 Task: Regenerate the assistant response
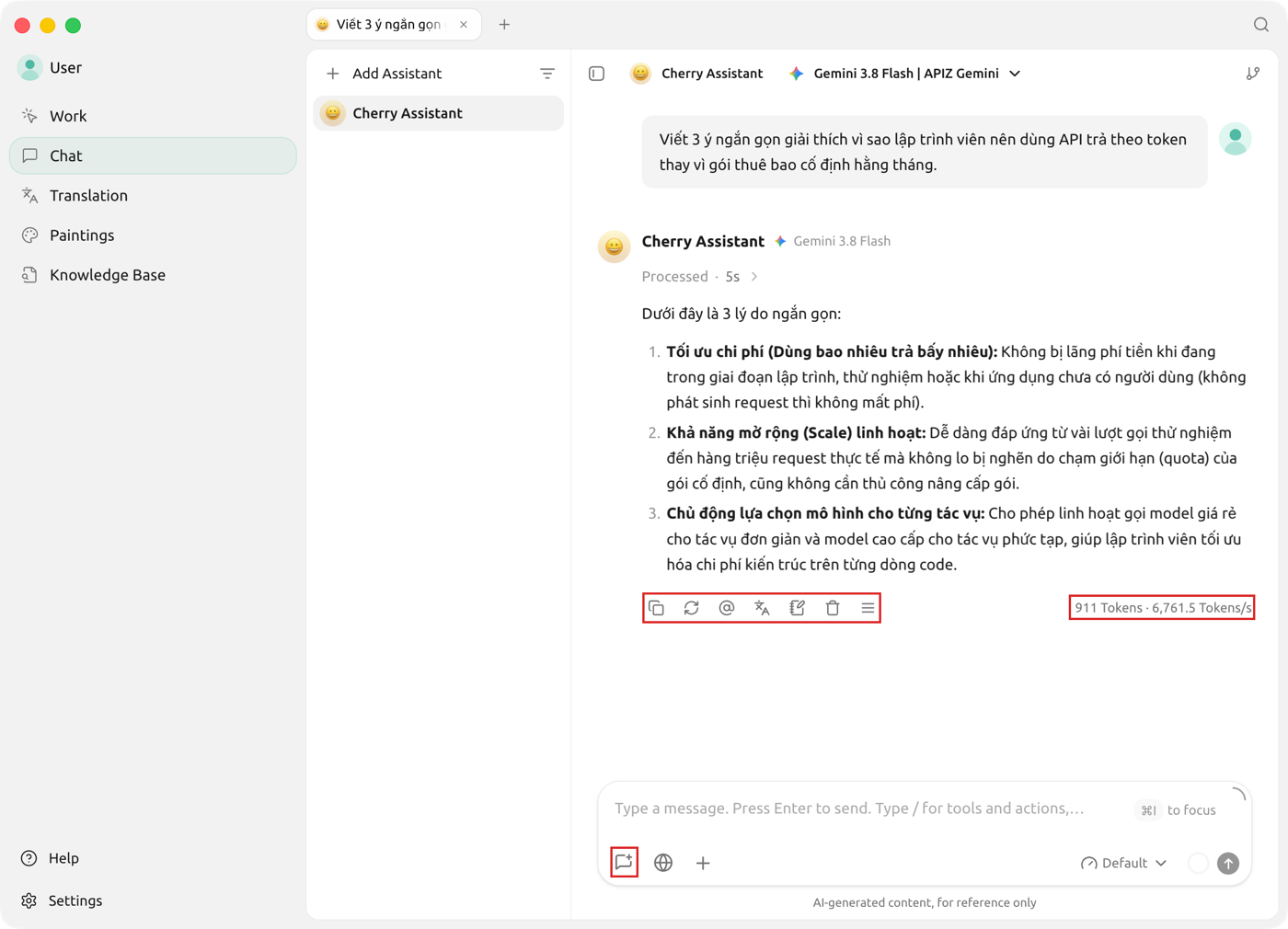pyautogui.click(x=692, y=608)
